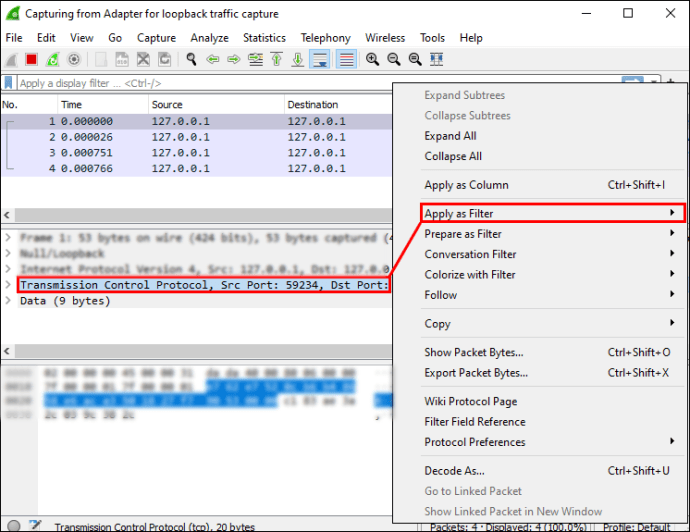Open the Apply as Filter submenu
This screenshot has height=532, width=690.
point(553,213)
